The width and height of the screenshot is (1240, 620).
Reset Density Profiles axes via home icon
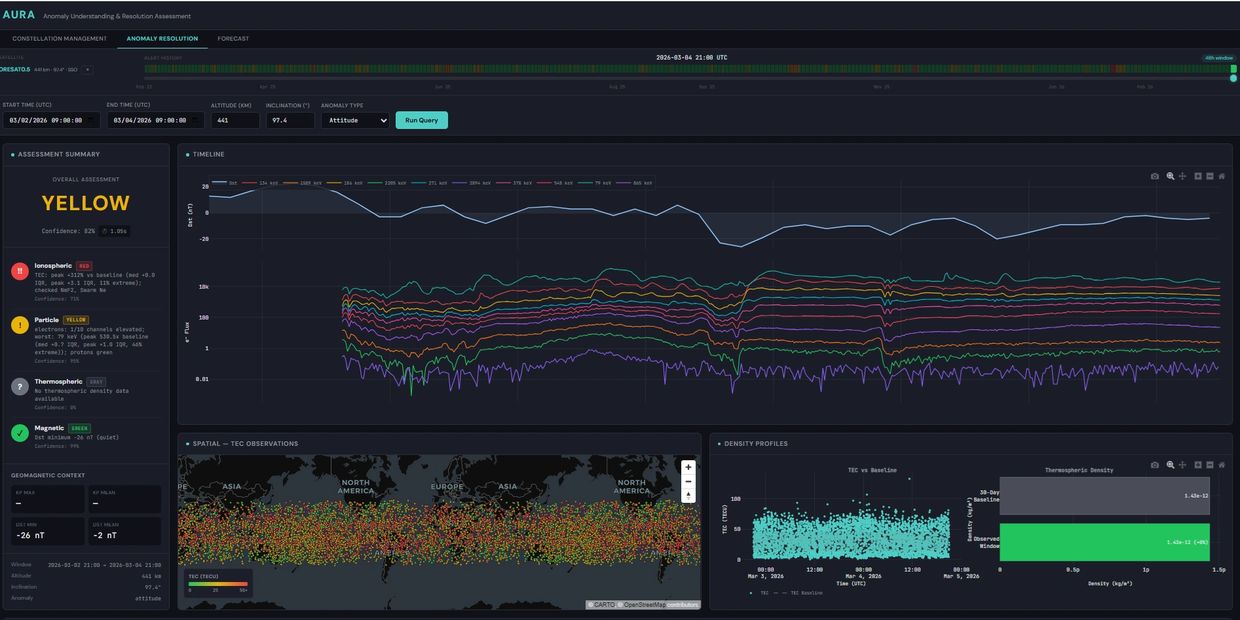tap(1221, 465)
